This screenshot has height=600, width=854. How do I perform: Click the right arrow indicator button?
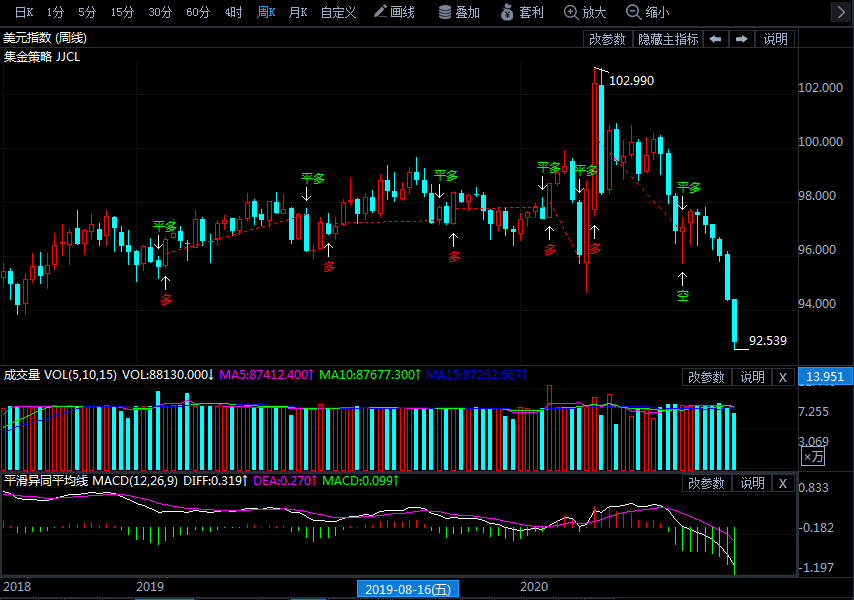point(741,39)
